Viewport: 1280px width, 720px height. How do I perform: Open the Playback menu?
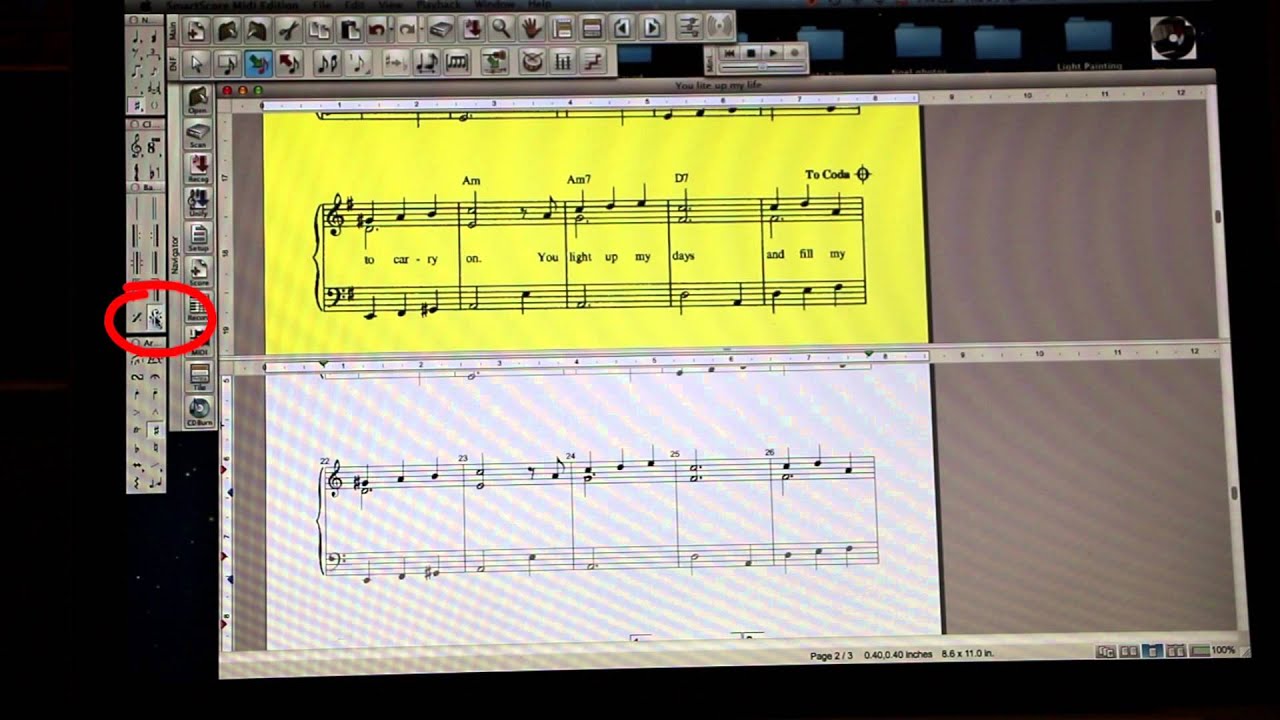(439, 4)
